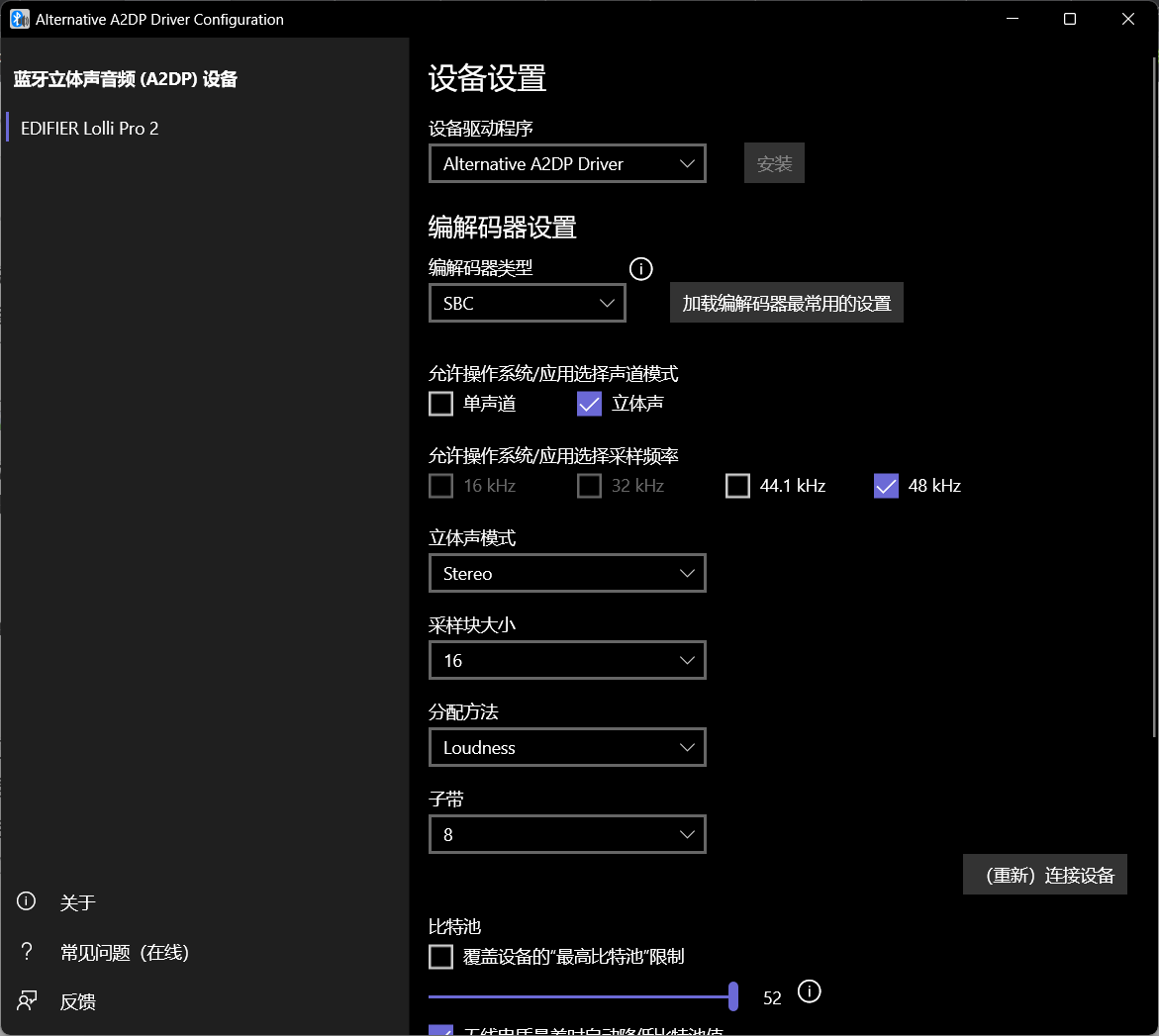Minimize the configuration window
Viewport: 1159px width, 1036px height.
point(1012,19)
